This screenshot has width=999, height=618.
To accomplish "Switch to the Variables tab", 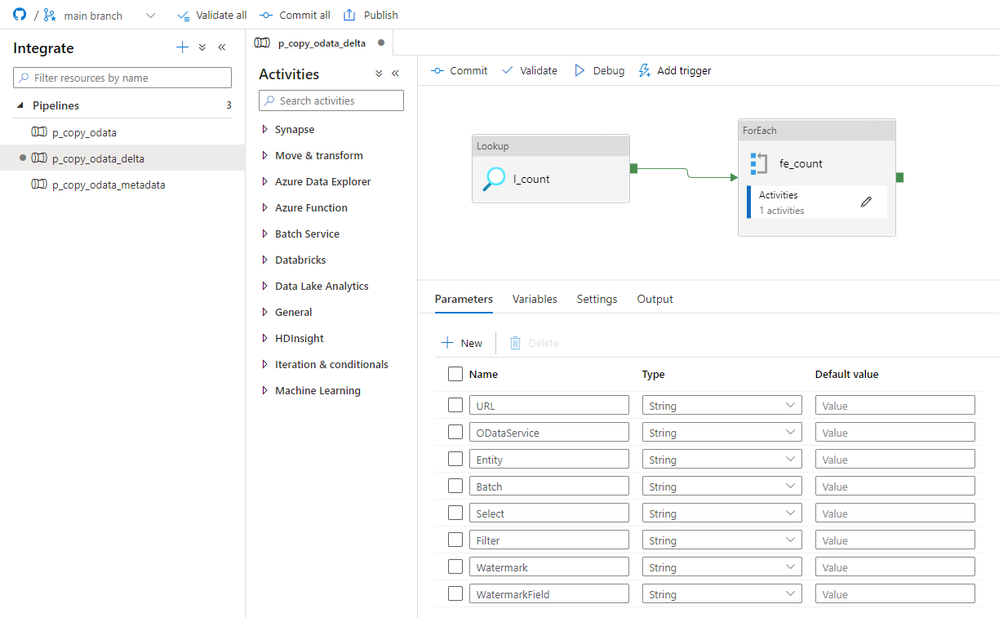I will 535,299.
